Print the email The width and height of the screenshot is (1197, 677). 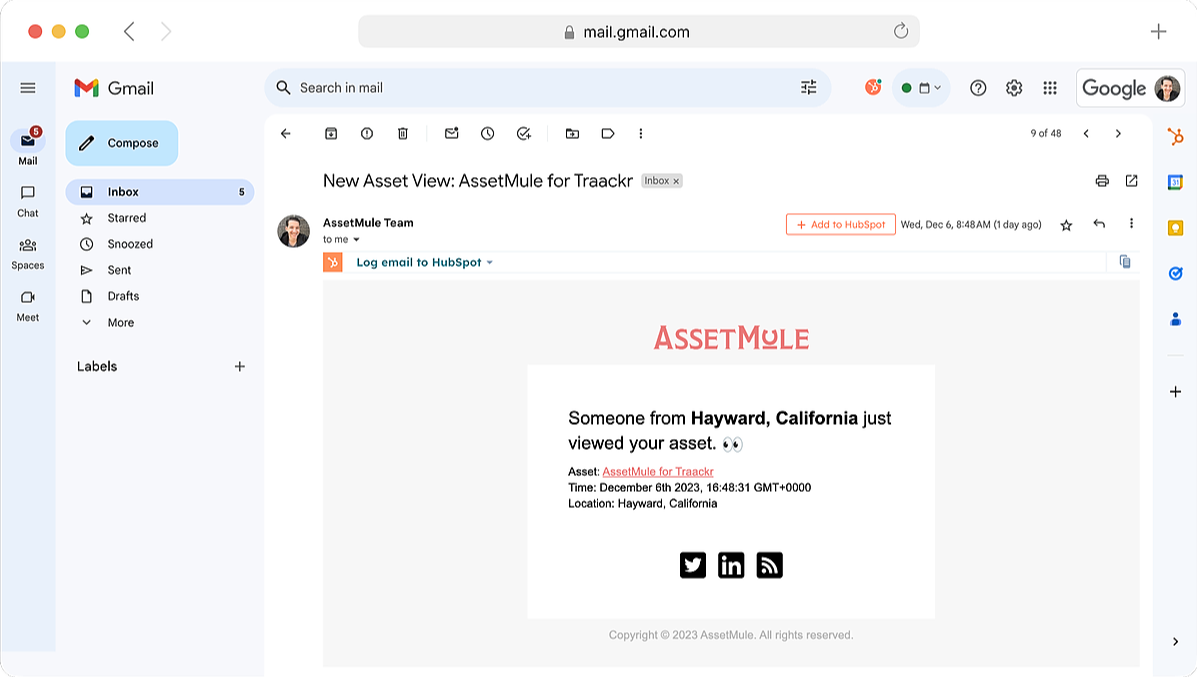[1102, 181]
